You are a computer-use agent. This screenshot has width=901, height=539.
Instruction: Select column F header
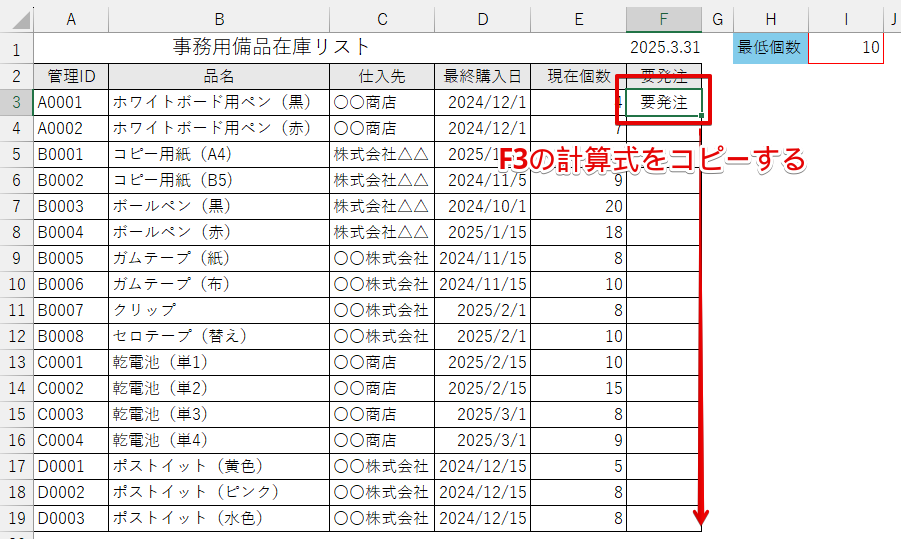[664, 20]
